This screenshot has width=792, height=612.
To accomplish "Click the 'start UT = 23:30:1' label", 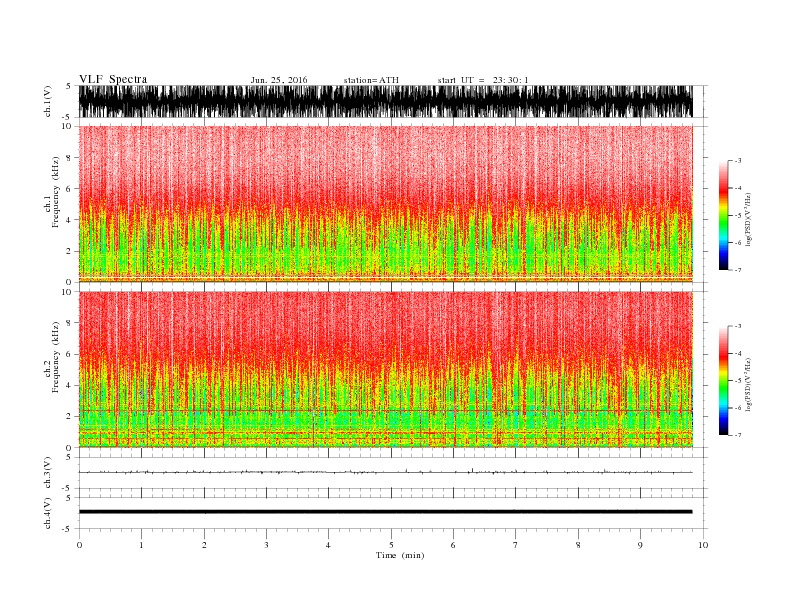I will (x=483, y=80).
